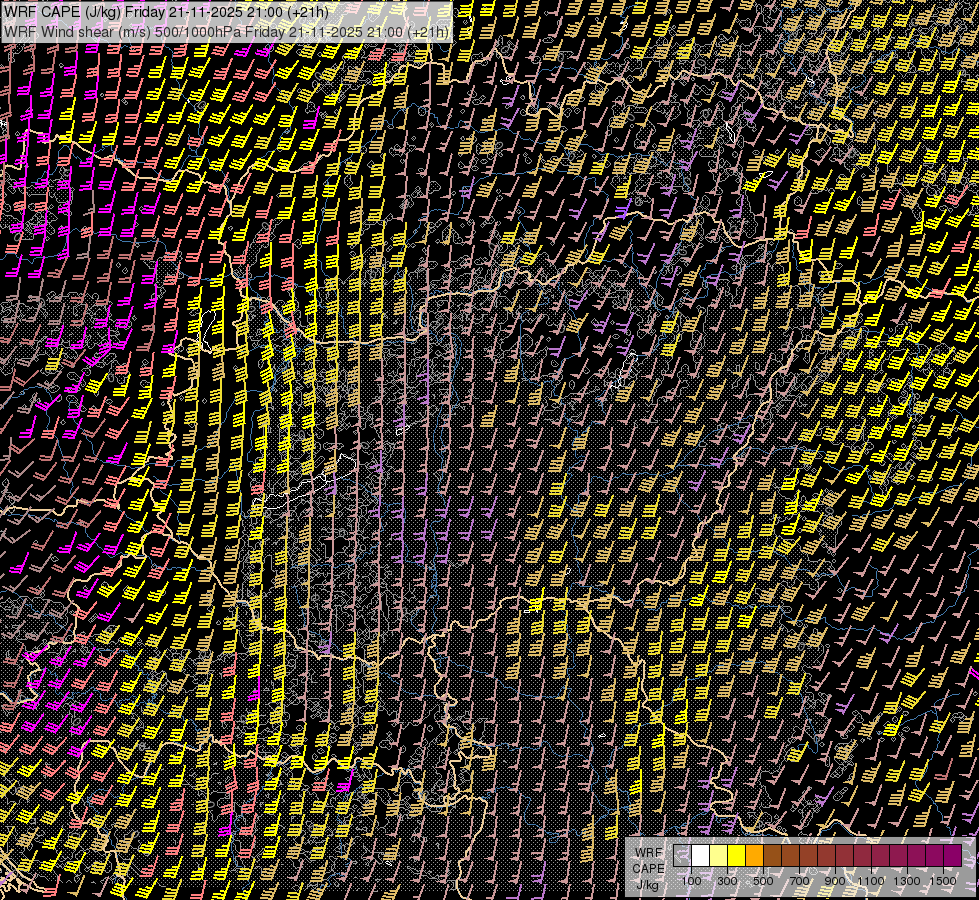Click the 1500 label on legend
Viewport: 979px width, 900px height.
point(943,881)
